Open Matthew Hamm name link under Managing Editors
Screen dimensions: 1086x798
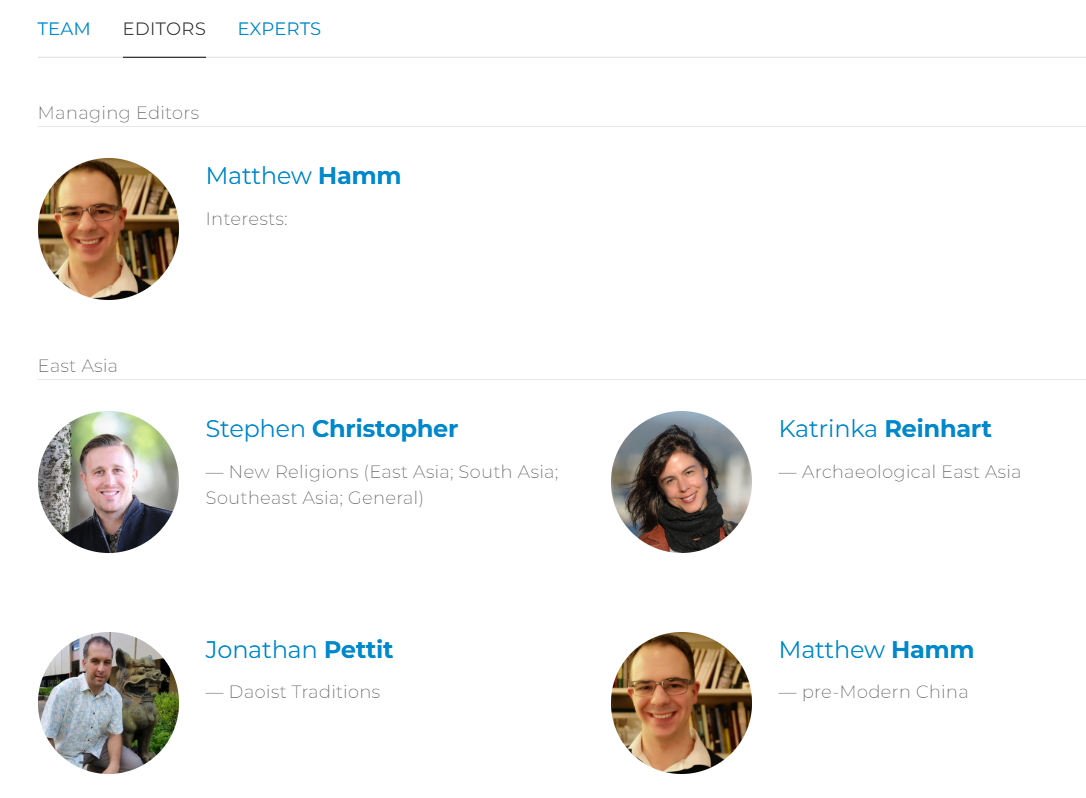[x=303, y=176]
